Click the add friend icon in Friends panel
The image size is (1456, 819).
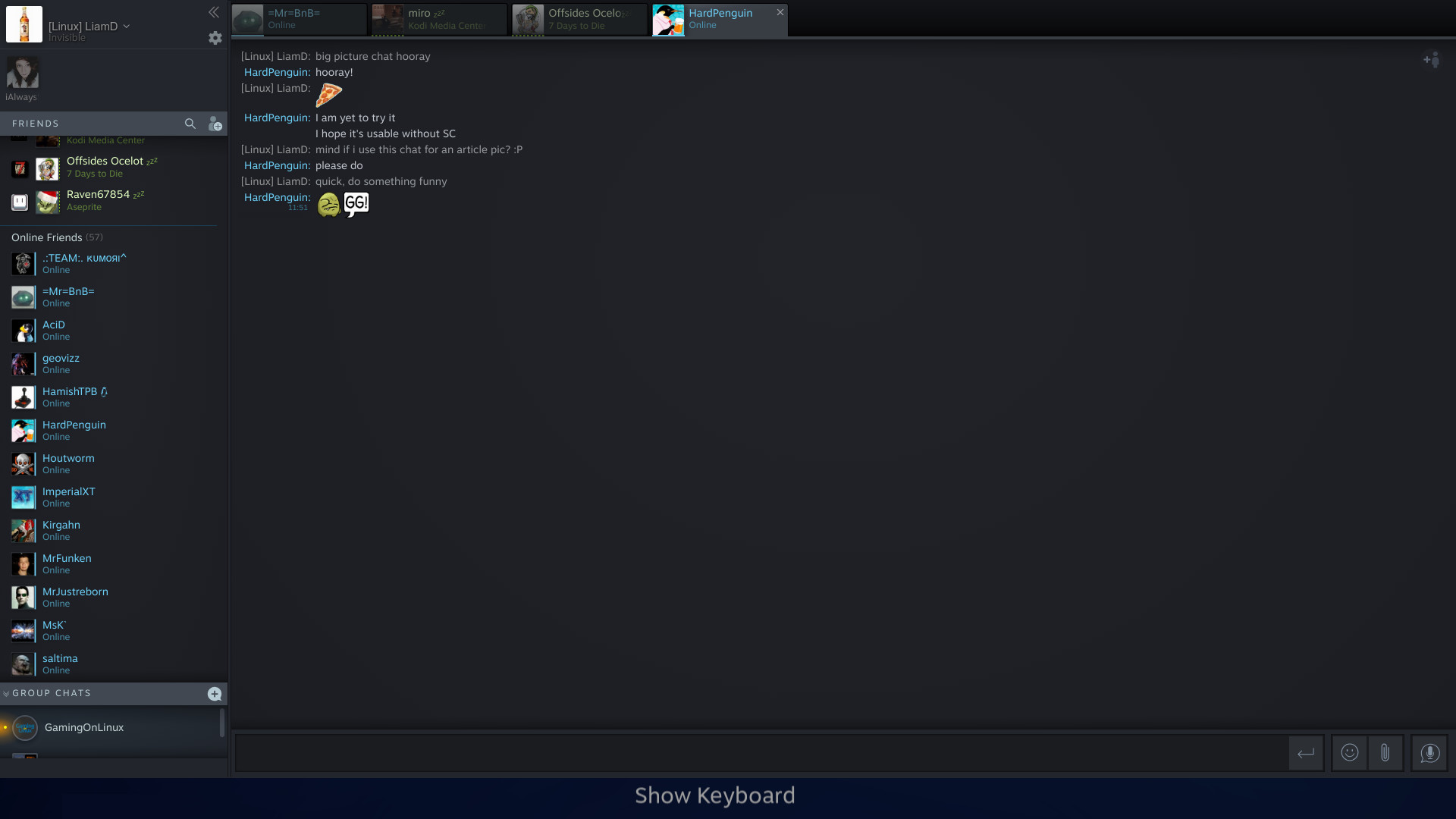pos(215,123)
